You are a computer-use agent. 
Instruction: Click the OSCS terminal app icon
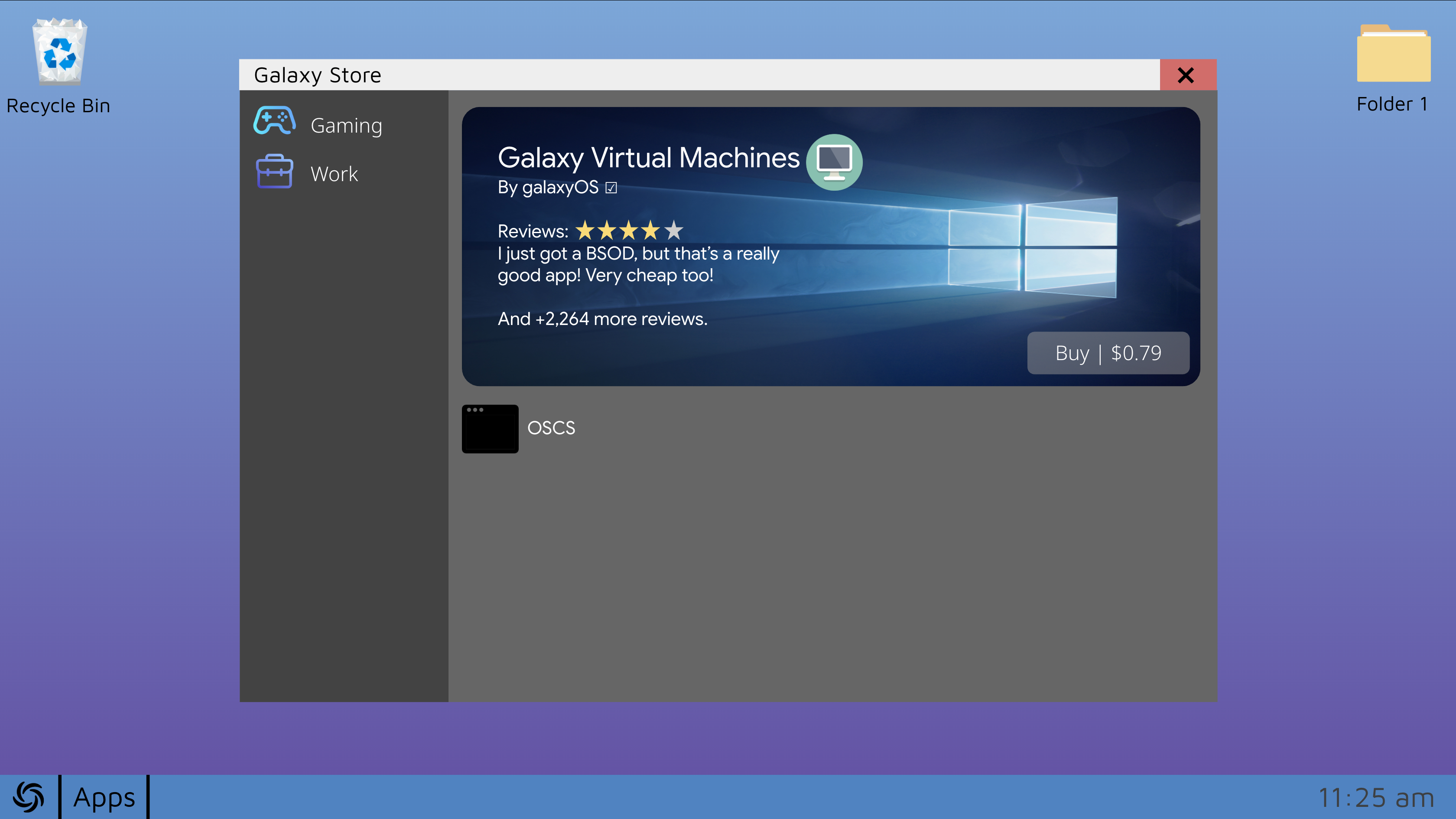tap(490, 429)
